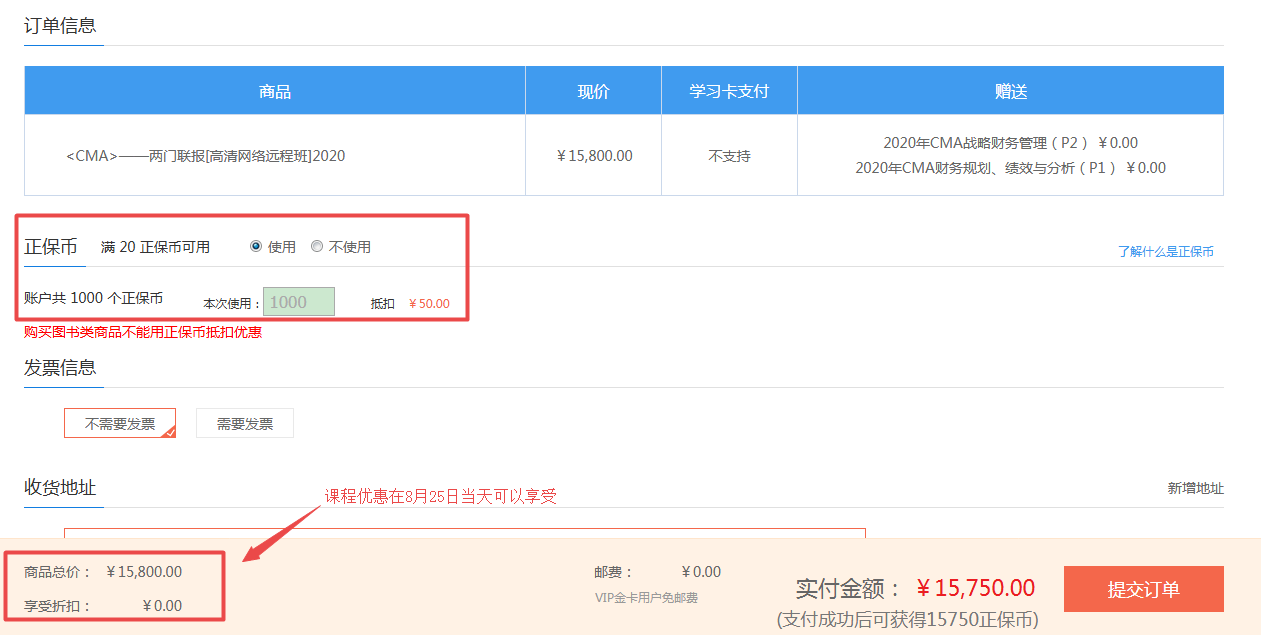
Task: Click the 收货地址 section heading
Action: tap(60, 488)
